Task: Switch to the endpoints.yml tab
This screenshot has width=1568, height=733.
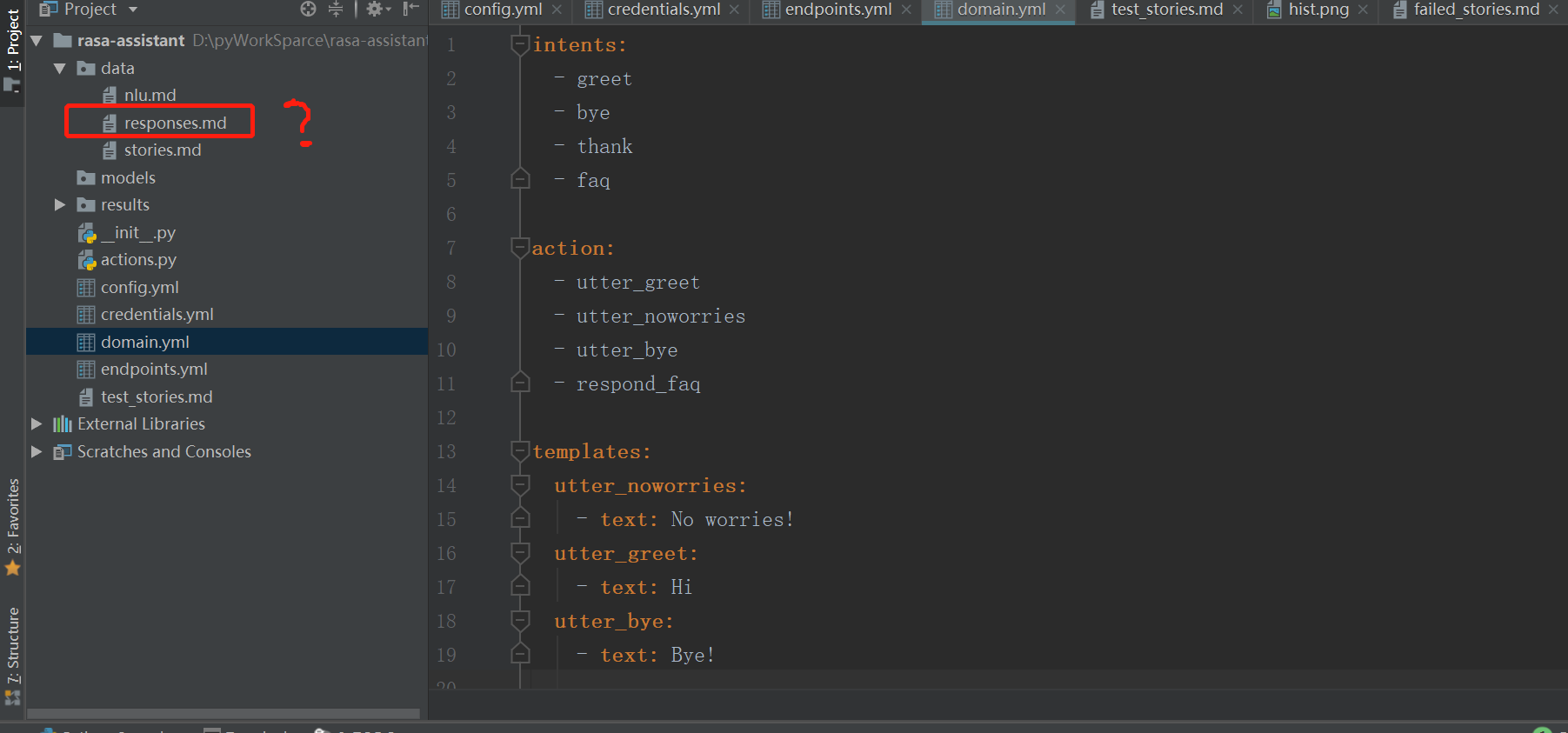Action: (837, 10)
